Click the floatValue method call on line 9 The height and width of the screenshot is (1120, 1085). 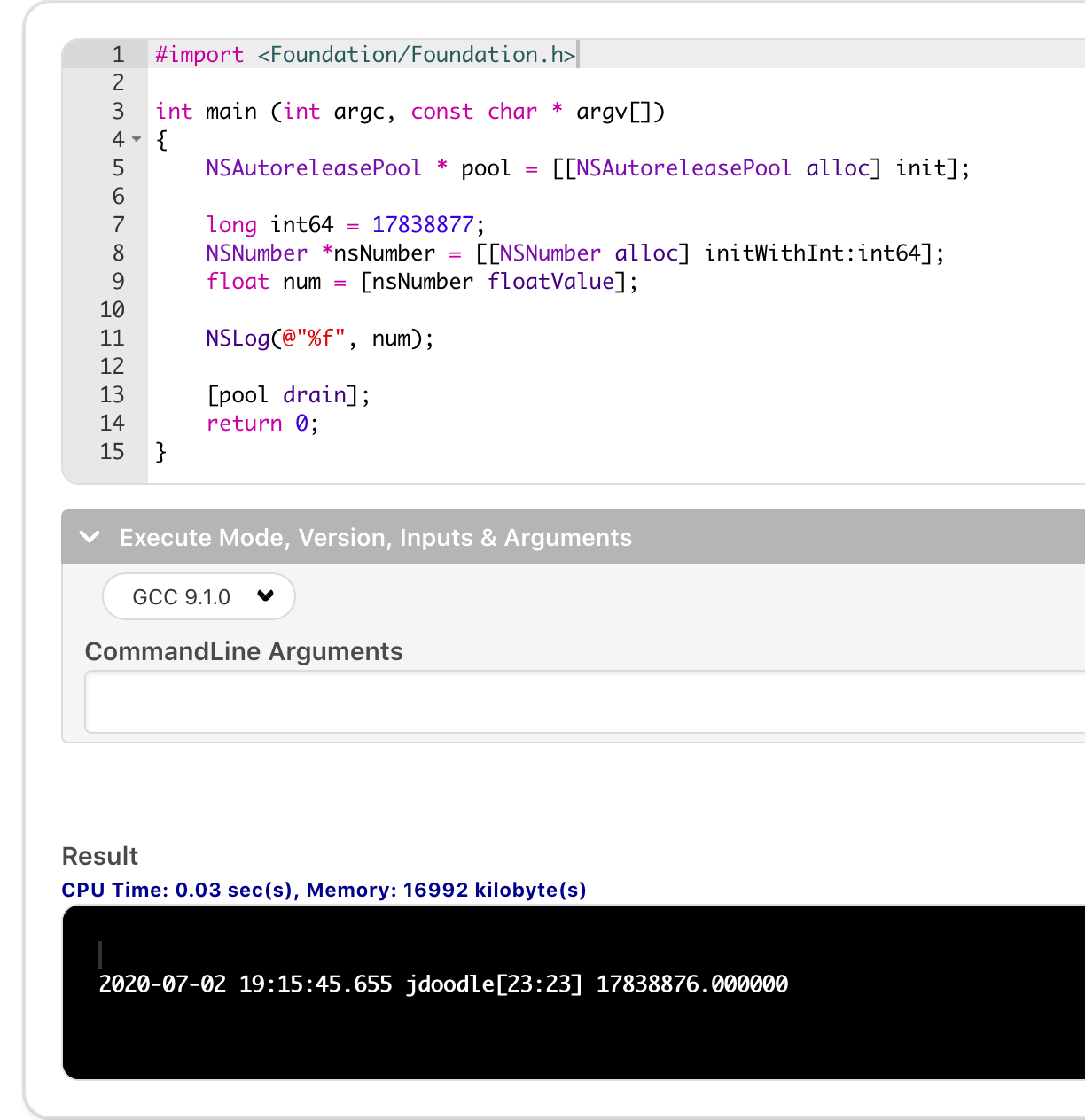(x=550, y=281)
